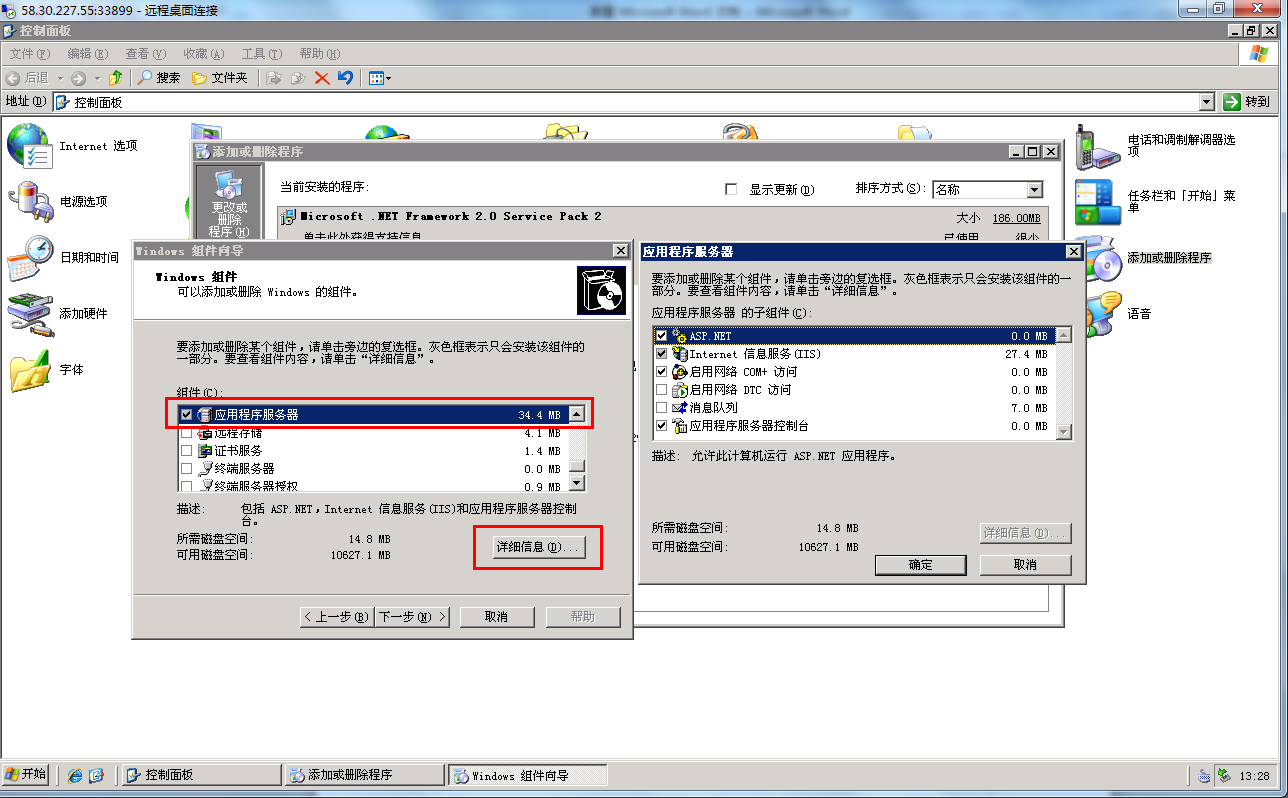The image size is (1288, 798).
Task: Enable the 消息队列 checkbox
Action: (x=661, y=408)
